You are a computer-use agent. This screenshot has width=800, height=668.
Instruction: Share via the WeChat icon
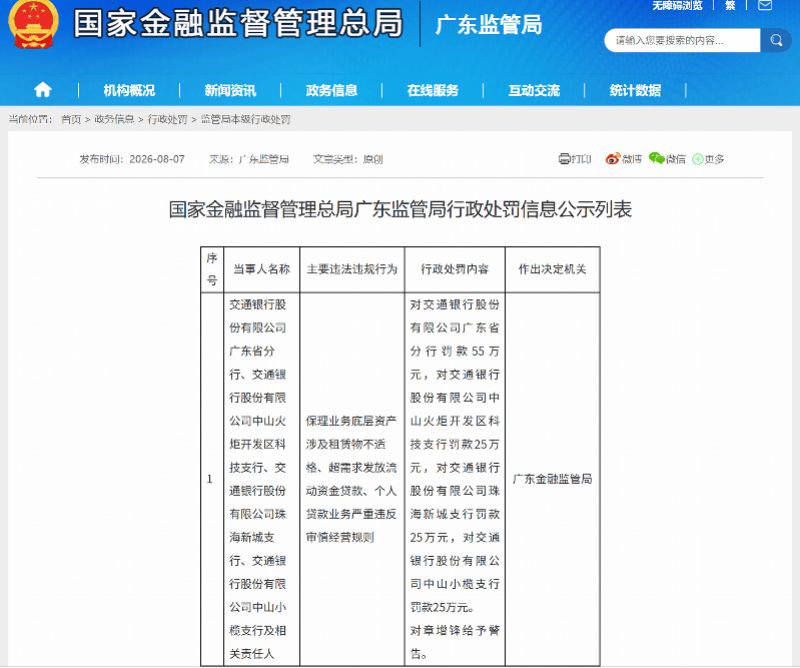(656, 158)
